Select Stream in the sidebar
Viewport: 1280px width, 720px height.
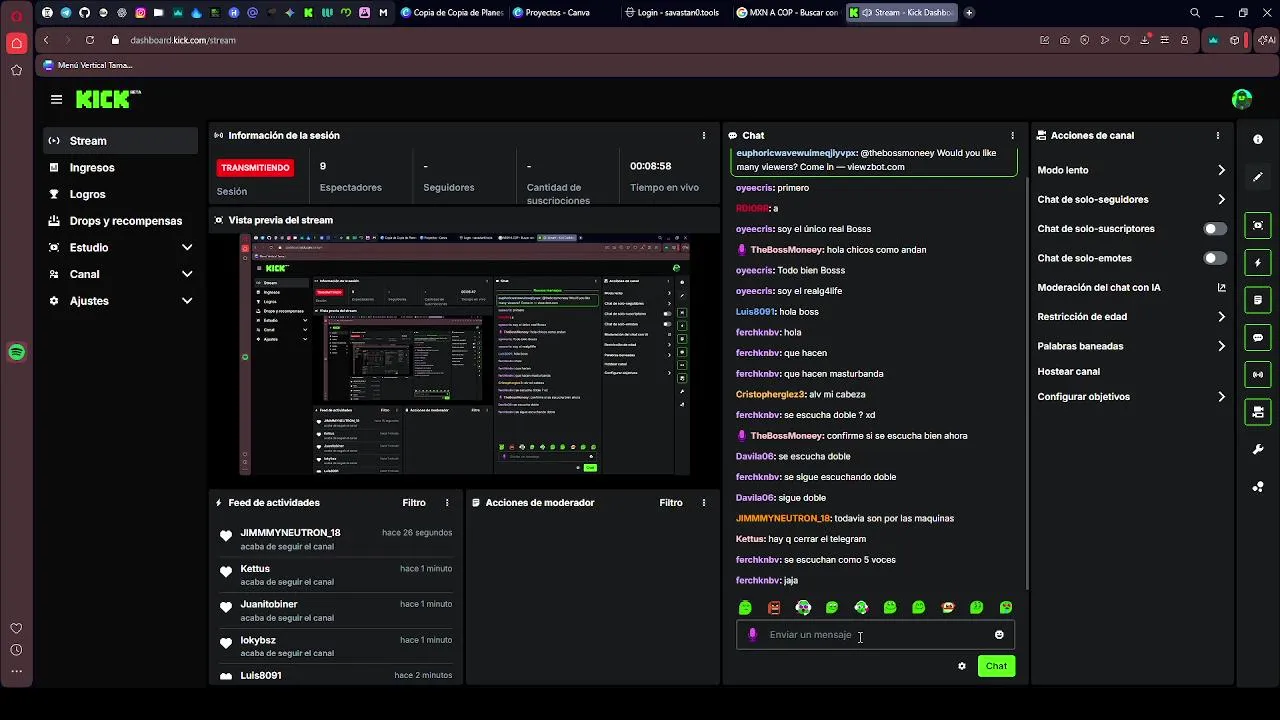tap(122, 141)
